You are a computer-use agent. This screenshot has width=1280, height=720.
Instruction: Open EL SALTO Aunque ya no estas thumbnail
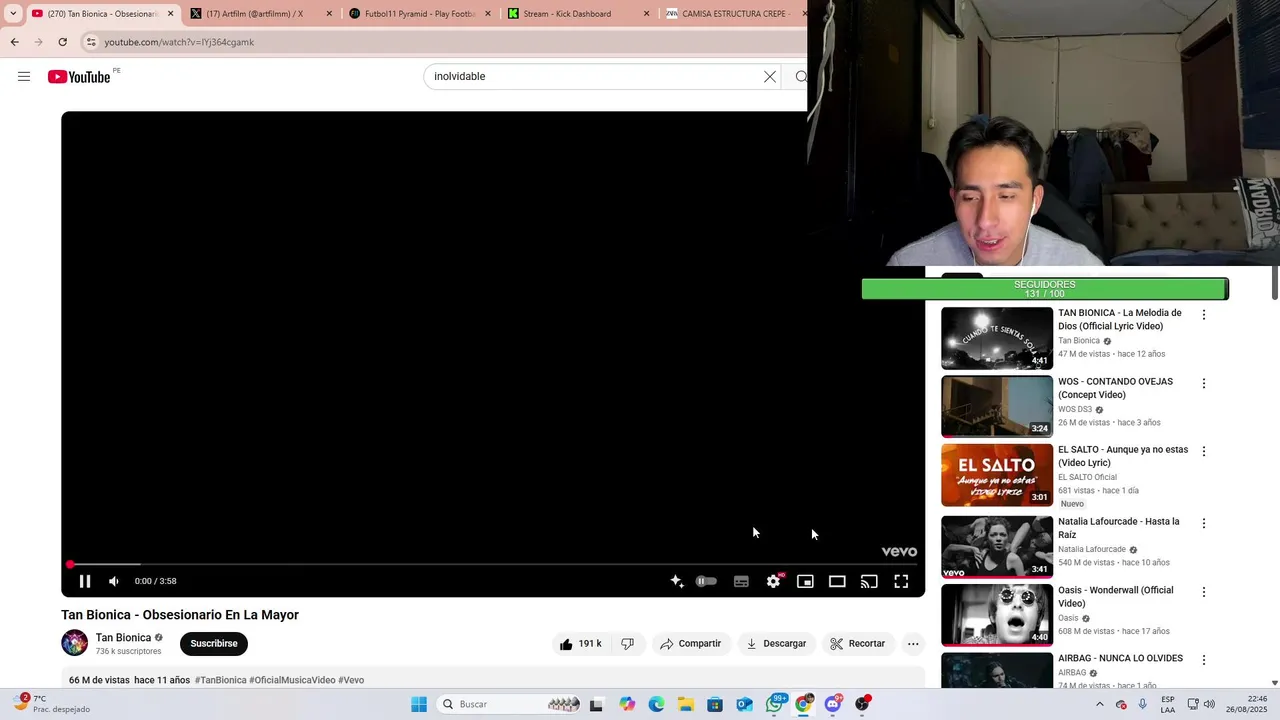(997, 475)
